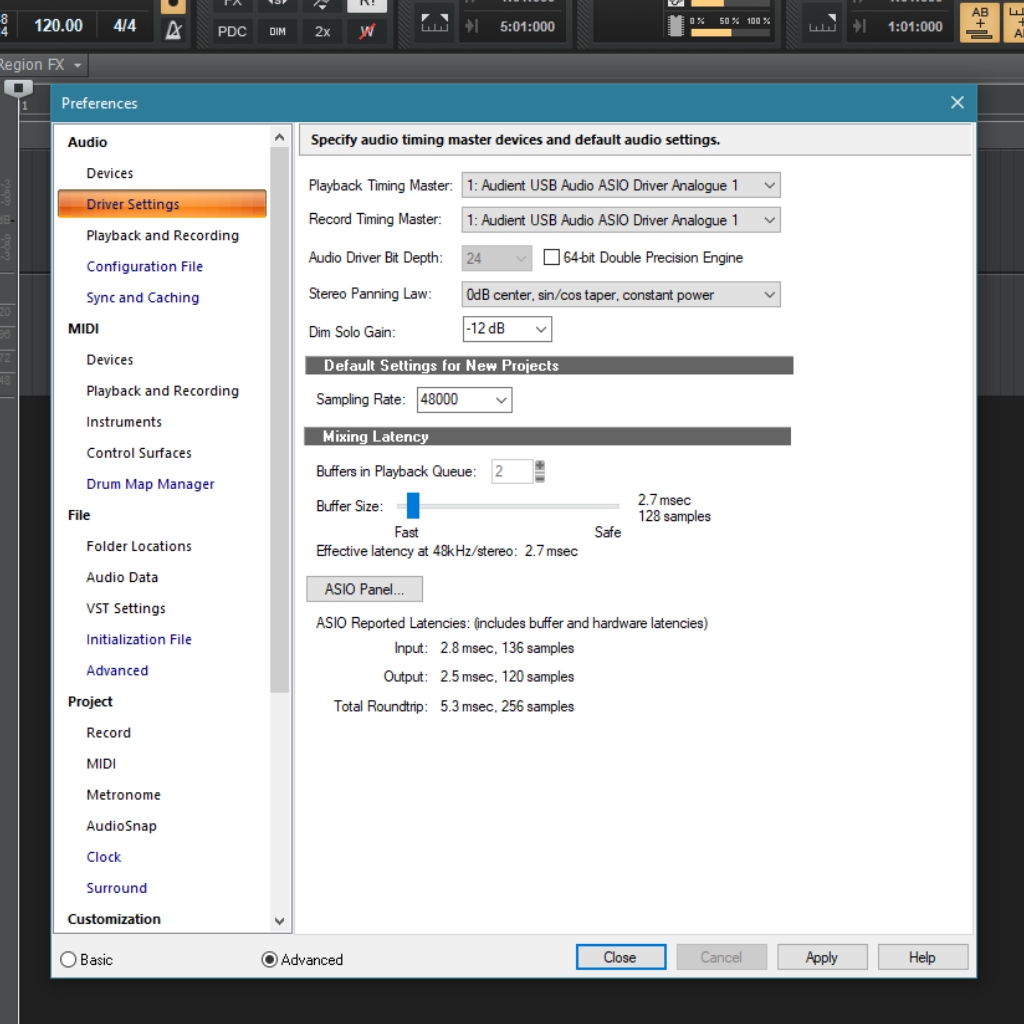Open Instruments settings
The height and width of the screenshot is (1024, 1024).
(x=124, y=422)
